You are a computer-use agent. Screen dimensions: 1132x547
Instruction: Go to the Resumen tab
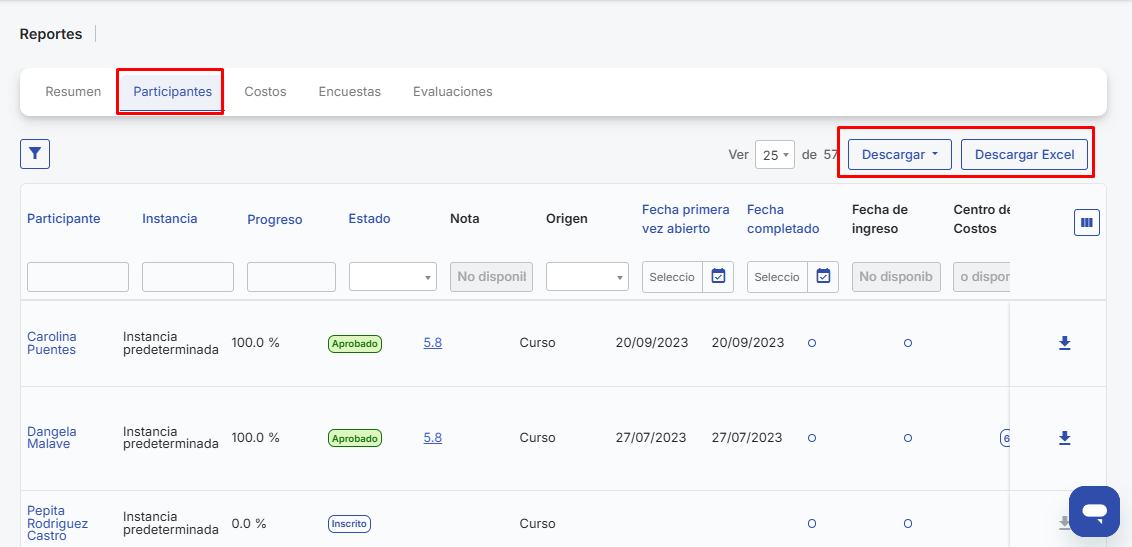coord(73,92)
